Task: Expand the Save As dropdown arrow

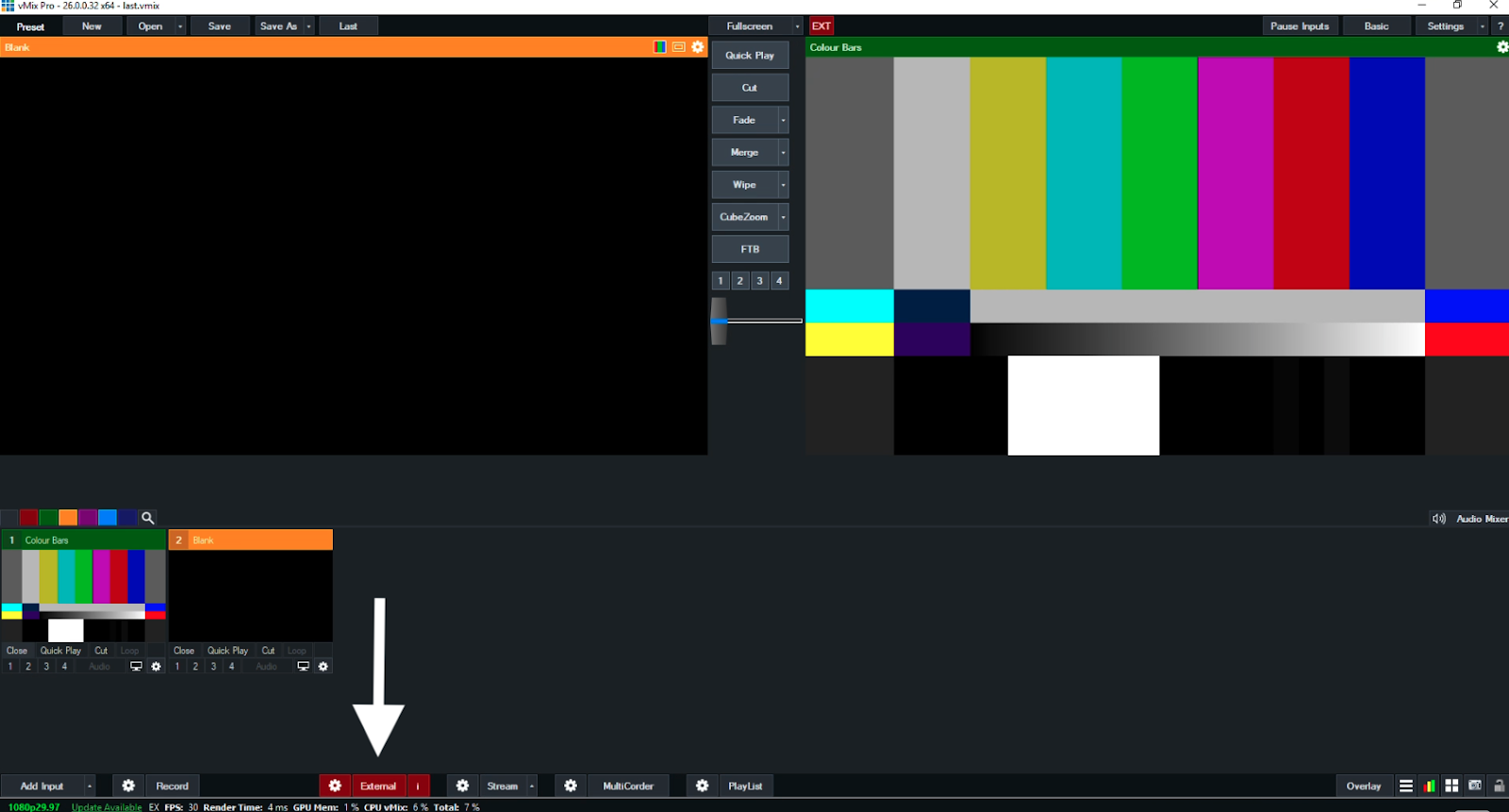Action: [308, 26]
